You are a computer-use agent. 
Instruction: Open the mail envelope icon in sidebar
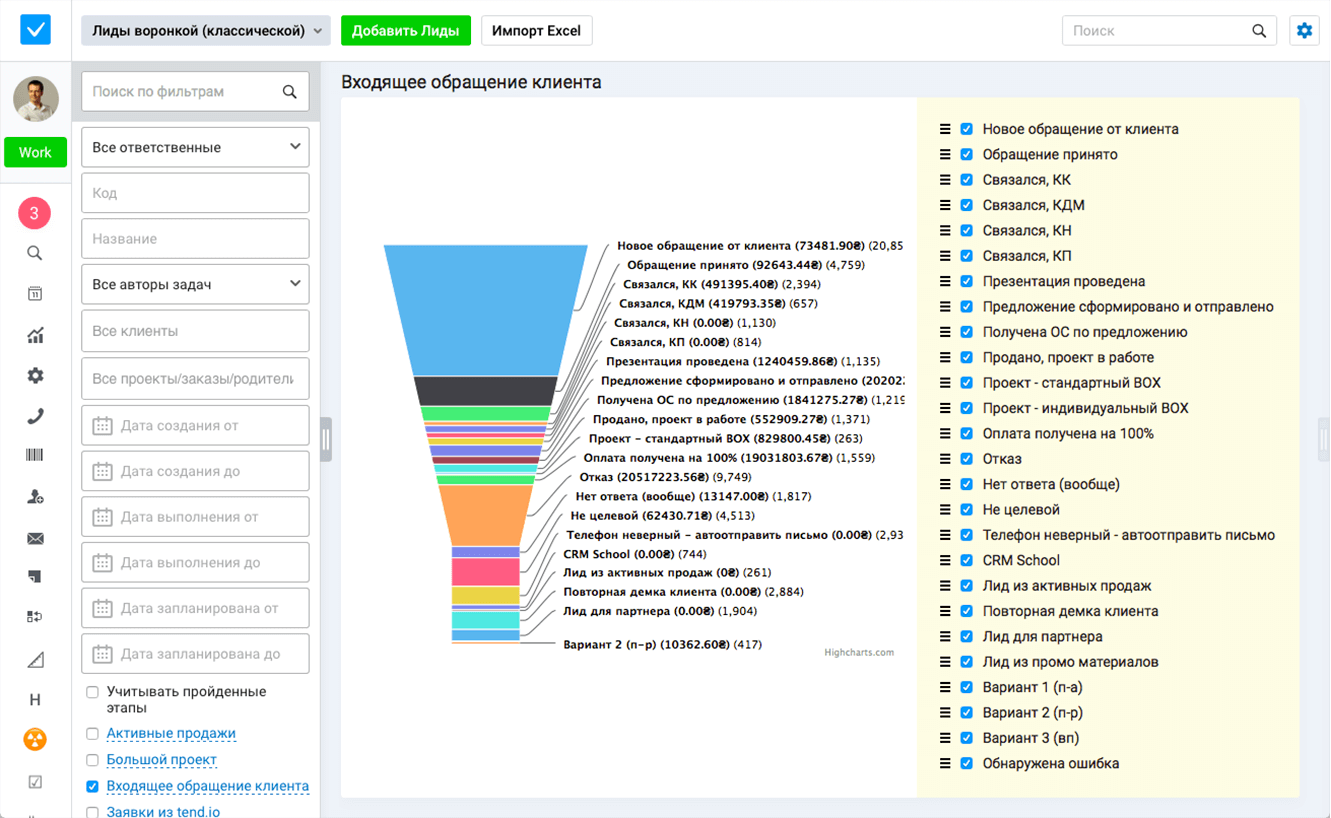[x=35, y=539]
